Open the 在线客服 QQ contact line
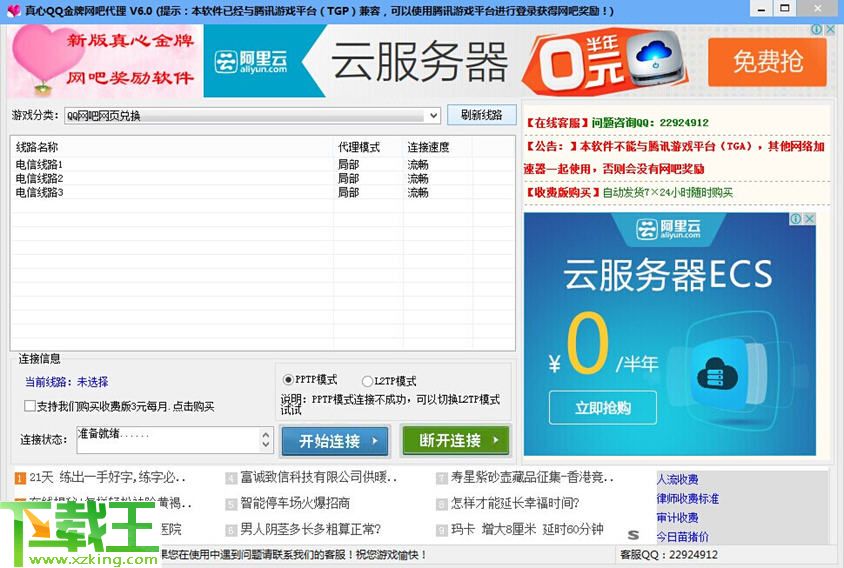The width and height of the screenshot is (844, 568). tap(616, 123)
